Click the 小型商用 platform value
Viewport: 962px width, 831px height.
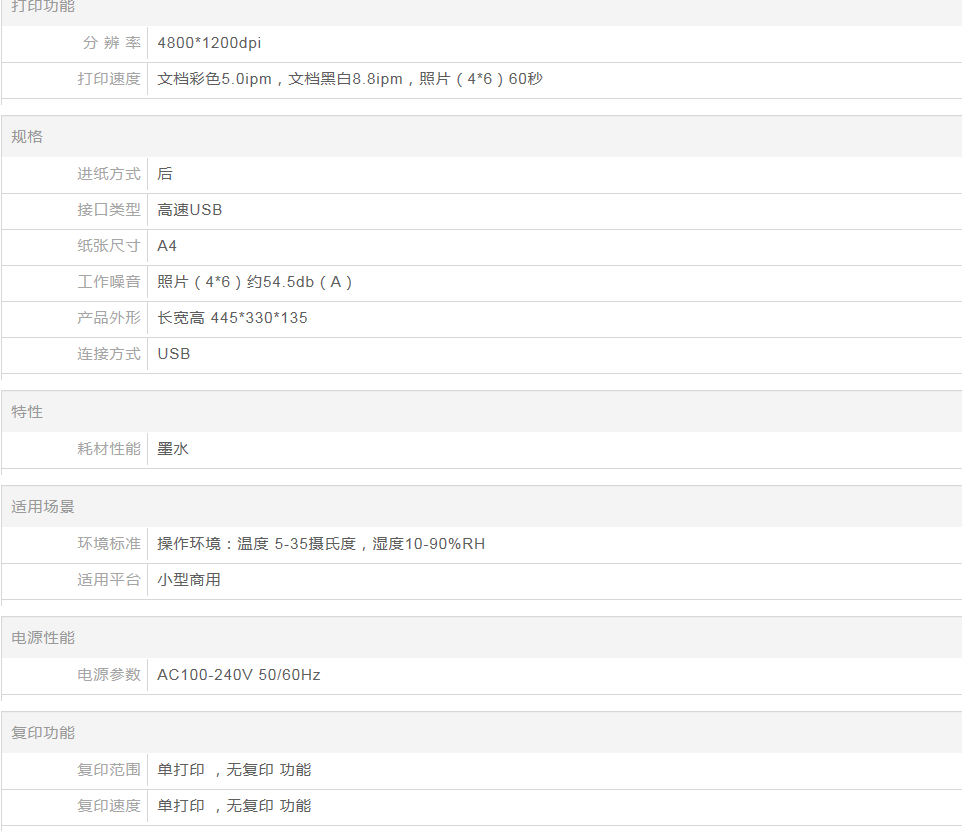(x=189, y=580)
